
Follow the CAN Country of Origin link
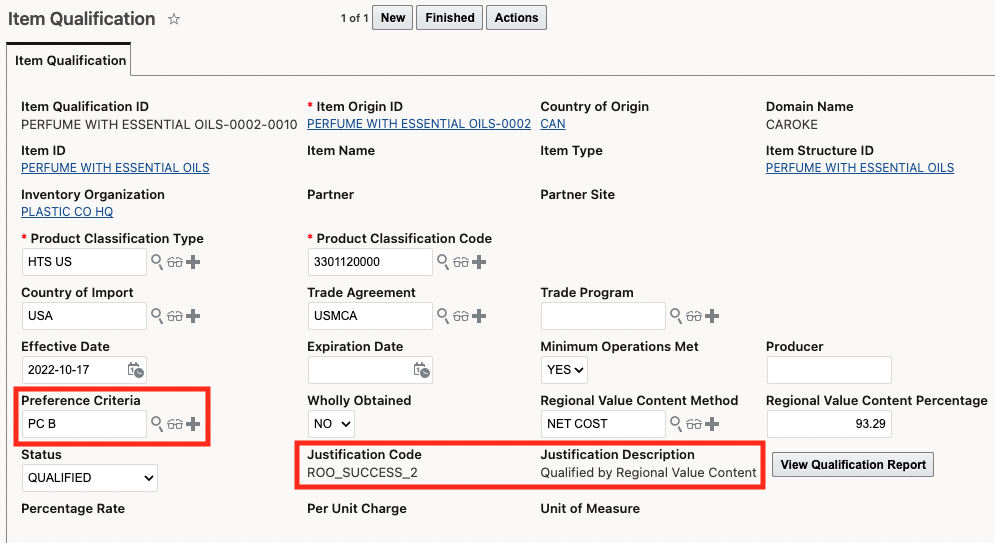pos(552,124)
